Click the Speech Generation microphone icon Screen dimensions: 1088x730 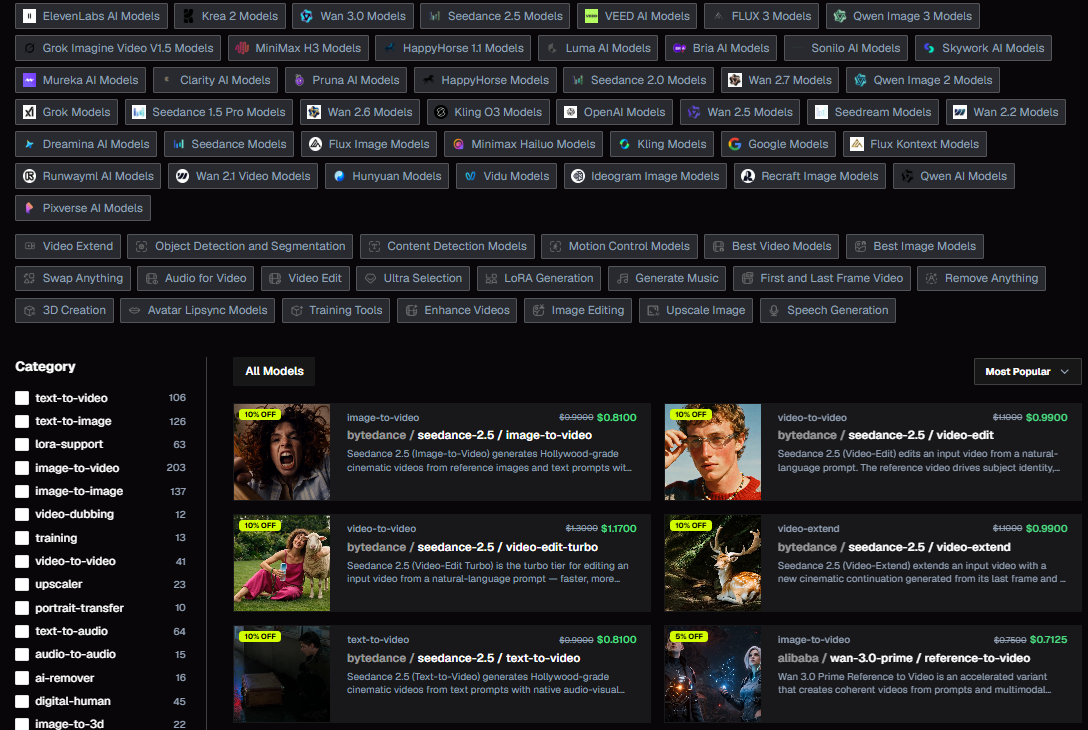[x=774, y=310]
